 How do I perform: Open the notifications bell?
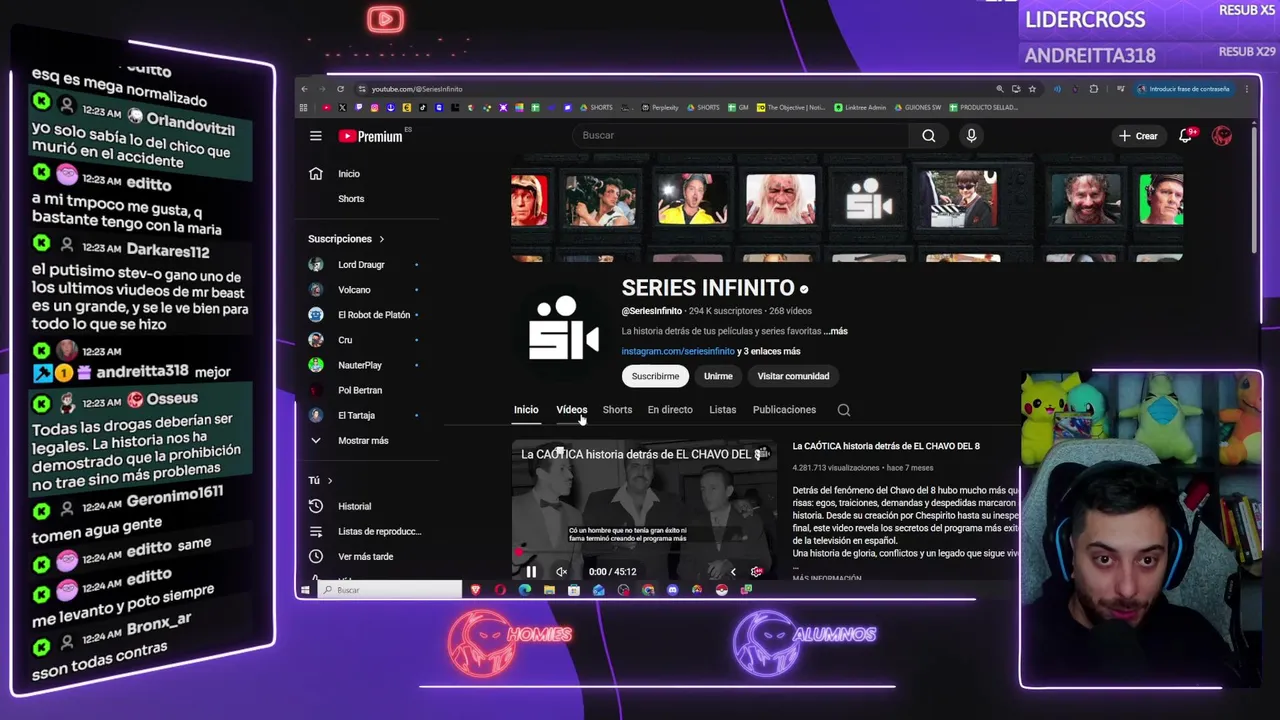click(1185, 136)
